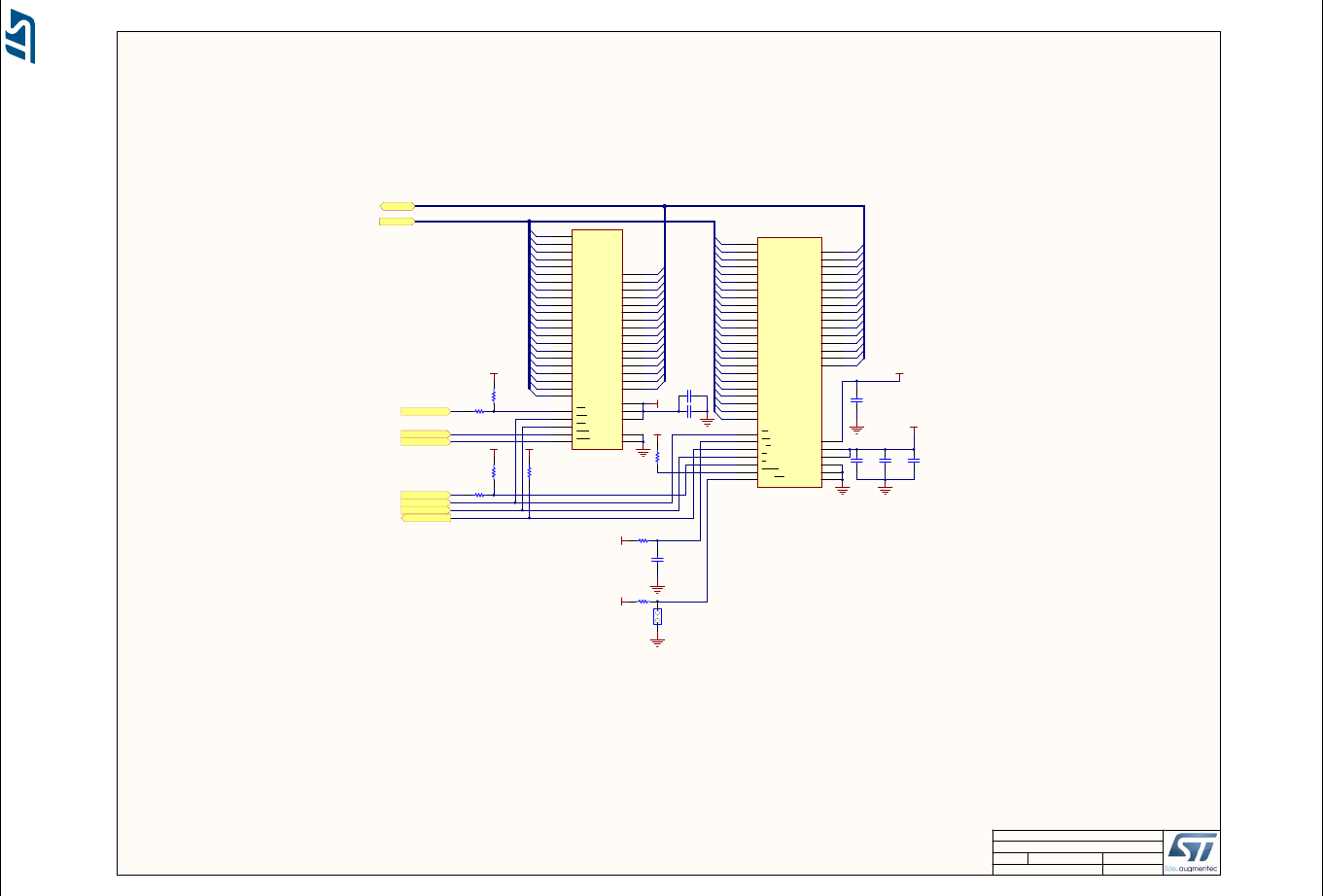
Task: Click the bottom port of the left signal ports
Action: [x=426, y=518]
